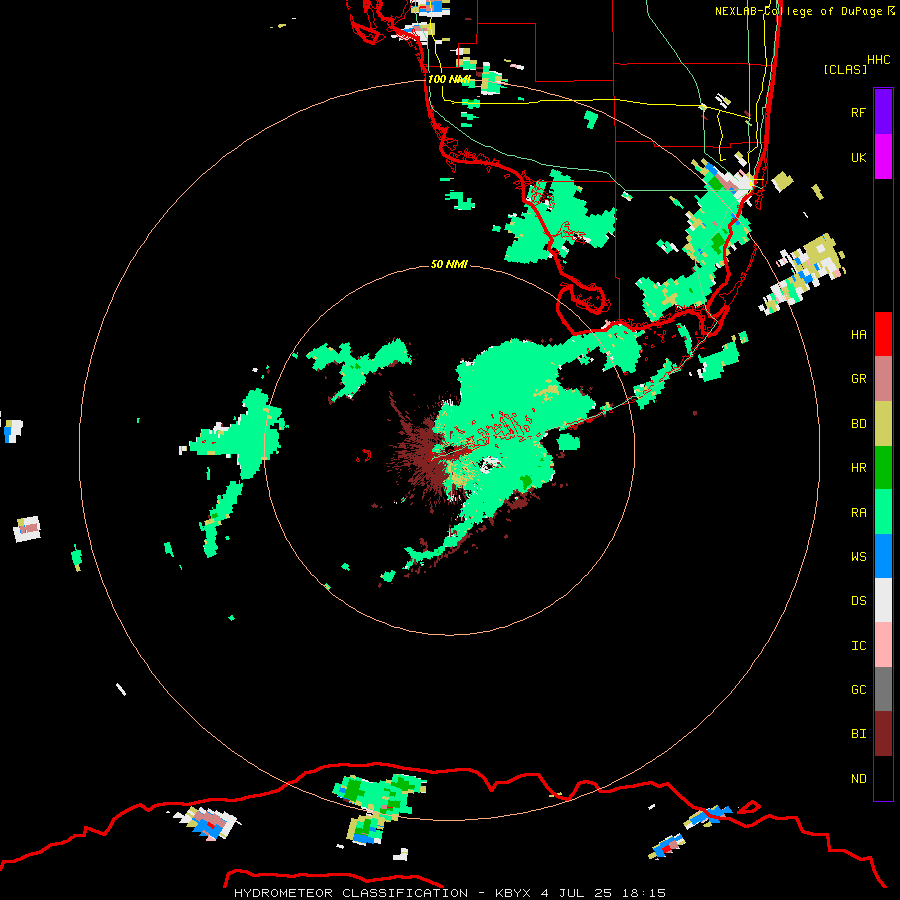Image resolution: width=900 pixels, height=900 pixels.
Task: Click the khaki BD legend color swatch
Action: point(883,424)
